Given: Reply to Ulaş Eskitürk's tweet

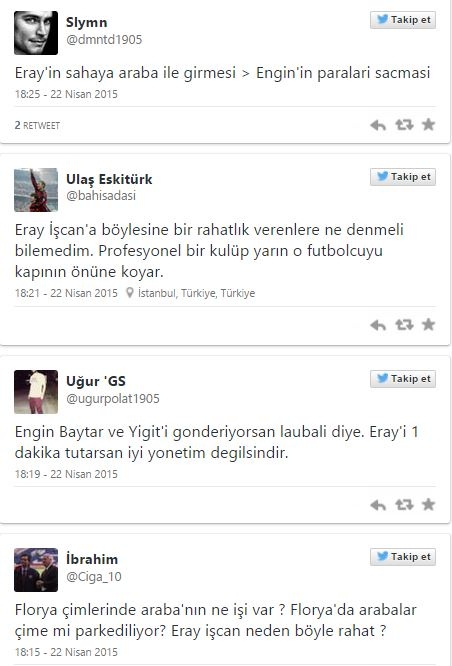Looking at the screenshot, I should (x=378, y=325).
